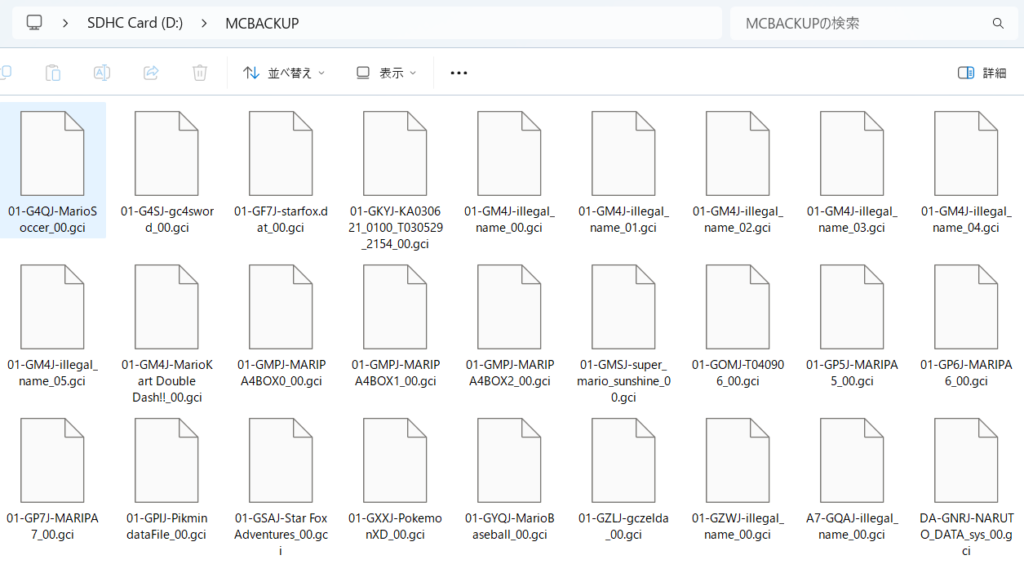Viewport: 1024px width, 573px height.
Task: Click the share icon in toolbar
Action: [x=151, y=73]
